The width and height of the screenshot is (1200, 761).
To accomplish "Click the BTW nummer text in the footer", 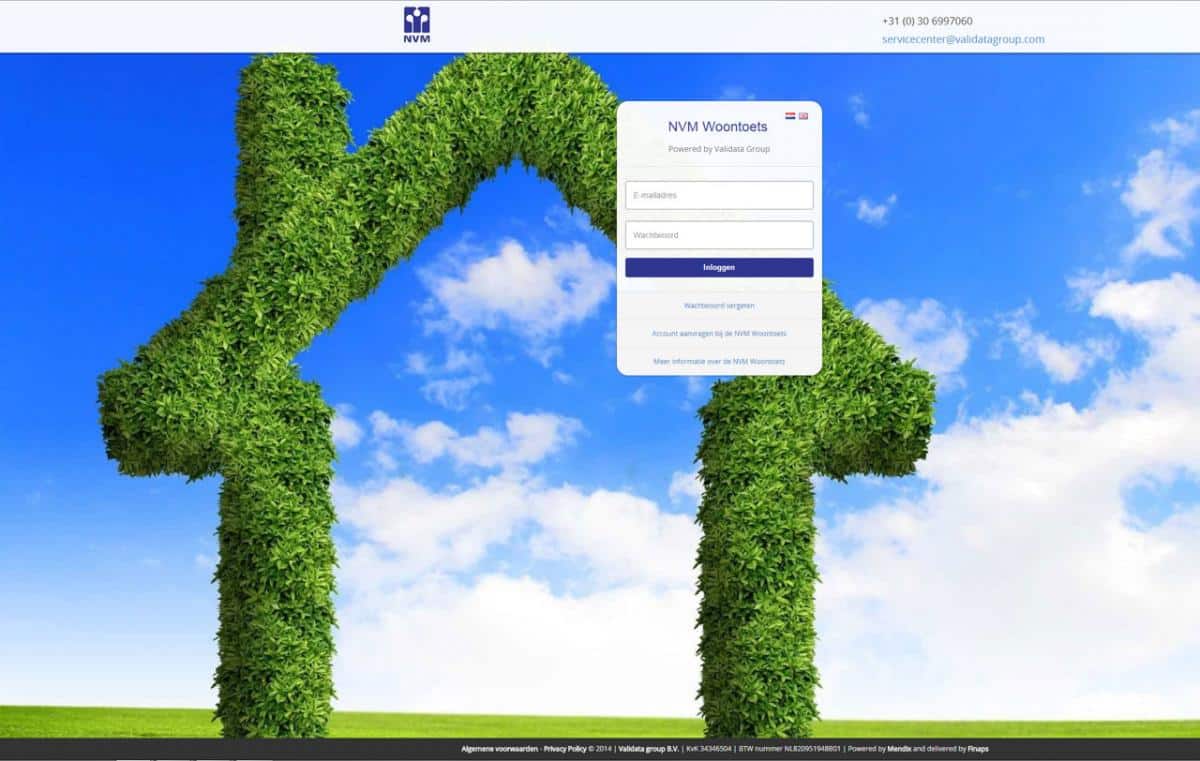I will [789, 749].
